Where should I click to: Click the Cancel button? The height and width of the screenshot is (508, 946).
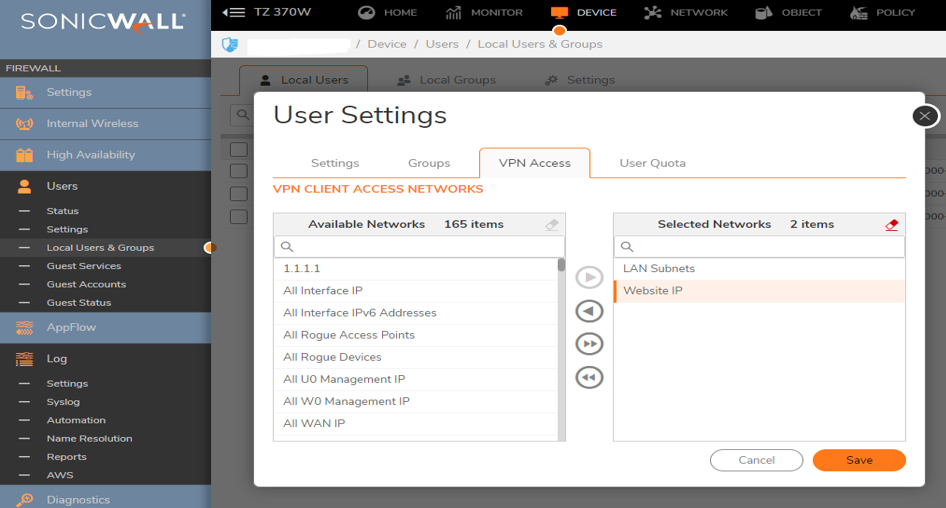coord(756,460)
